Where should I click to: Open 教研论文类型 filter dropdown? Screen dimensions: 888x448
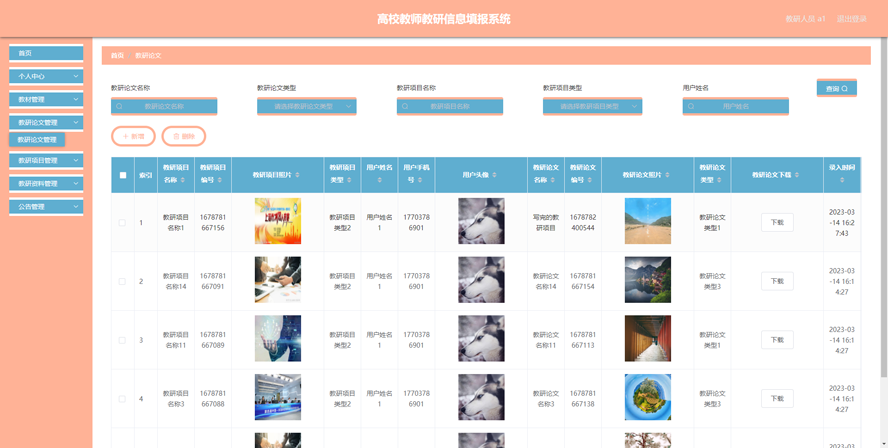pos(307,106)
